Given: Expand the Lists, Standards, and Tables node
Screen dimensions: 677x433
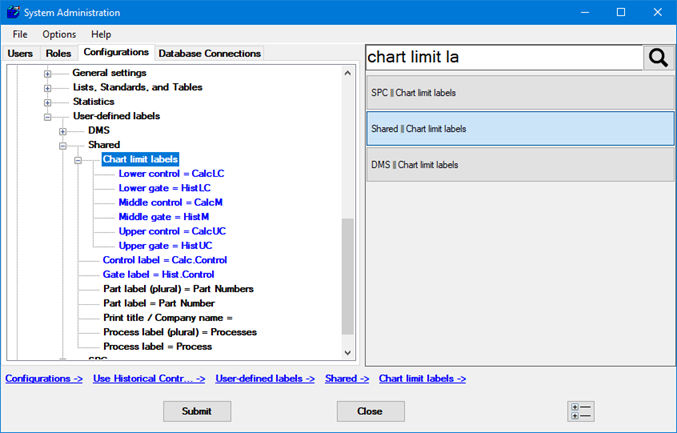Looking at the screenshot, I should coord(48,88).
